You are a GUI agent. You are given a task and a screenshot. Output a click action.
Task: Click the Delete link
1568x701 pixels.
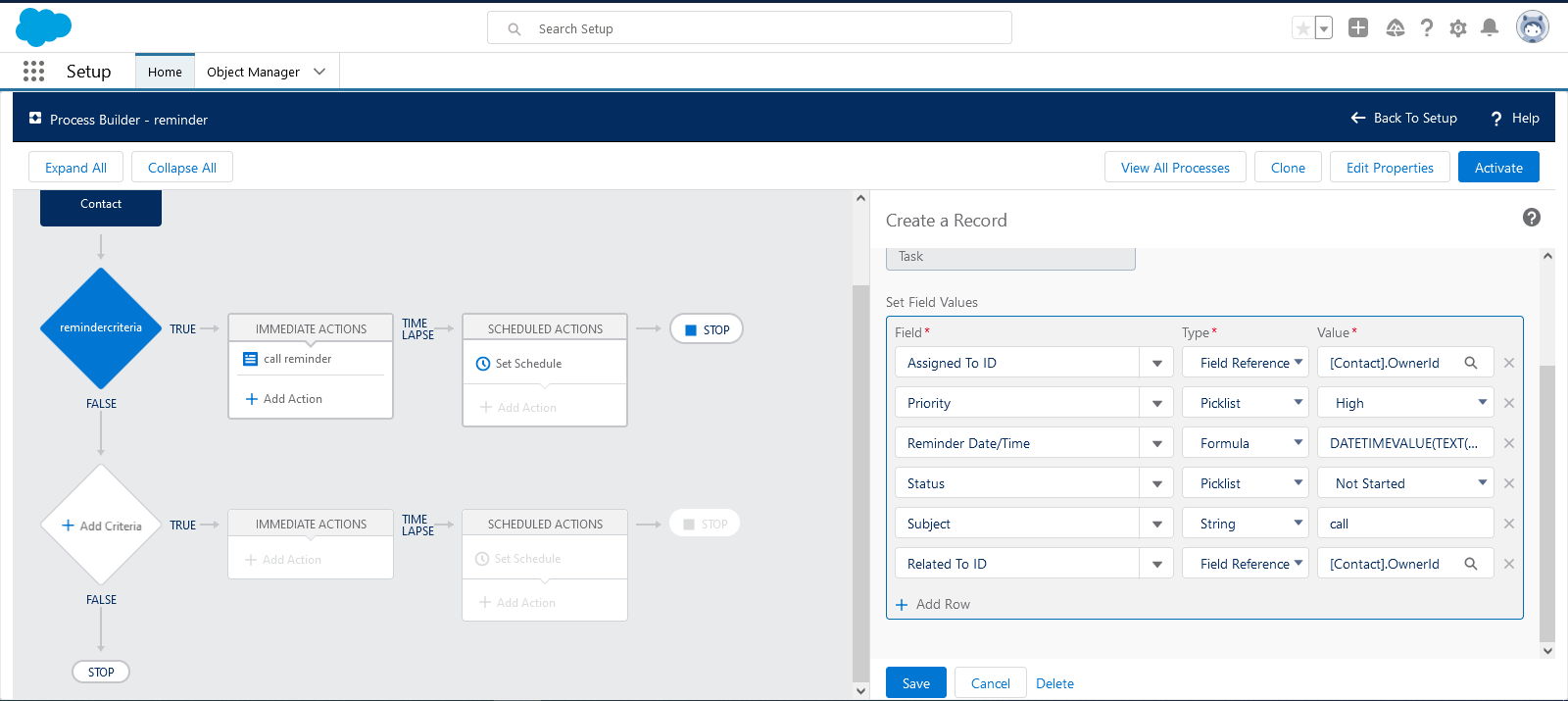1054,683
